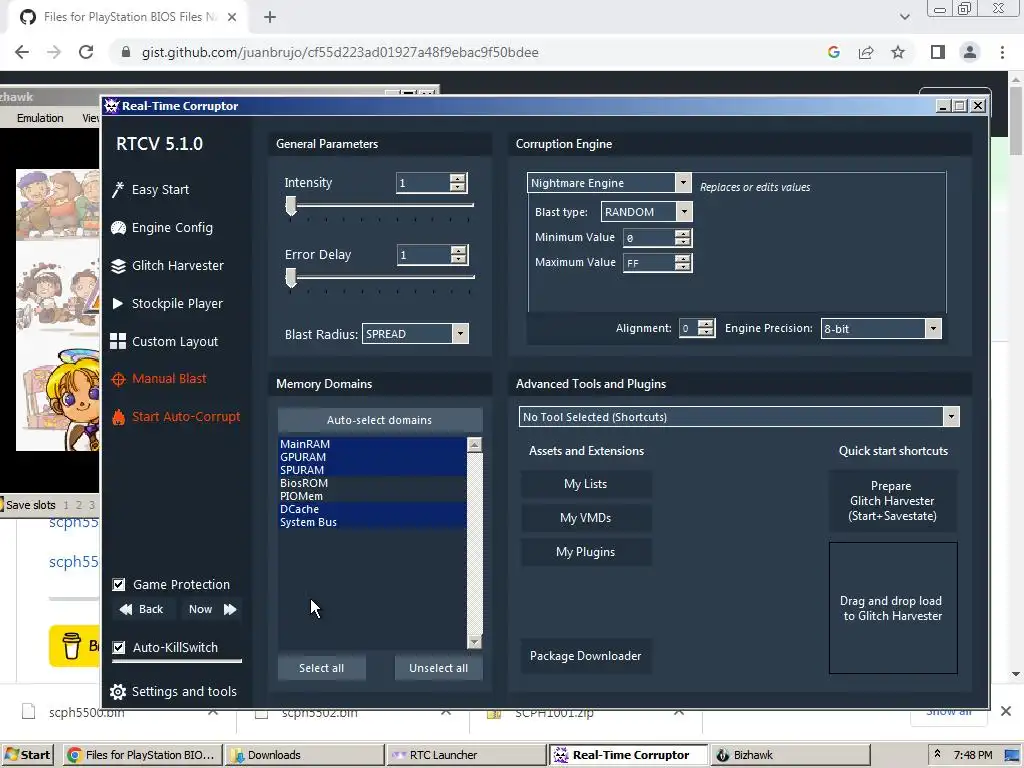
Task: Open My Plugins
Action: [x=586, y=552]
